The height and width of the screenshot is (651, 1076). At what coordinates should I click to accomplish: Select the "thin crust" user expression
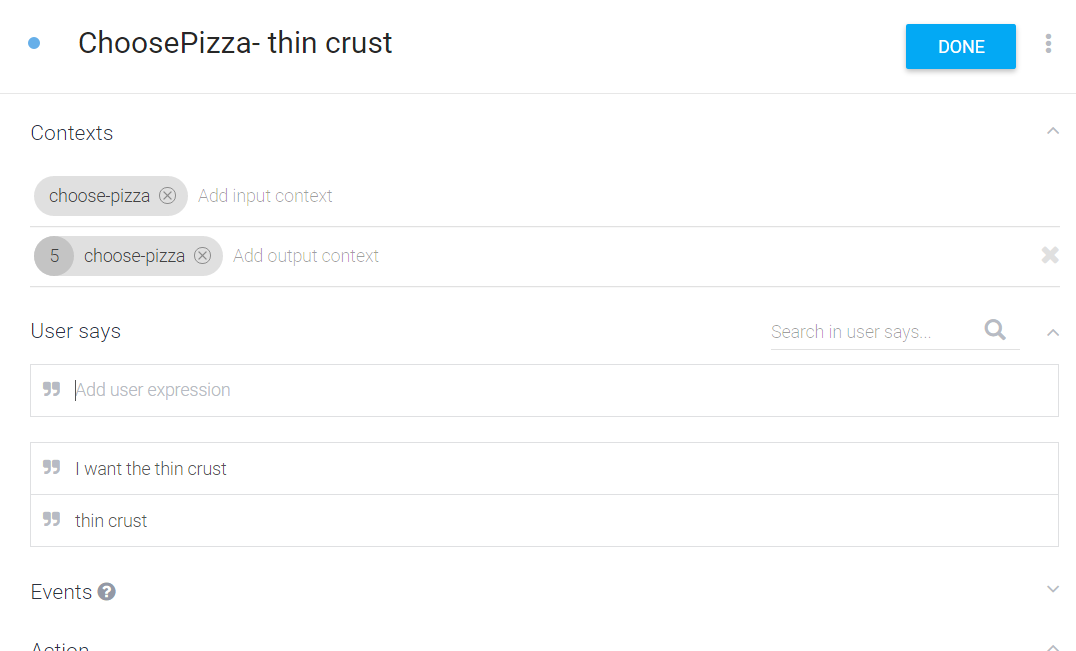pos(111,521)
